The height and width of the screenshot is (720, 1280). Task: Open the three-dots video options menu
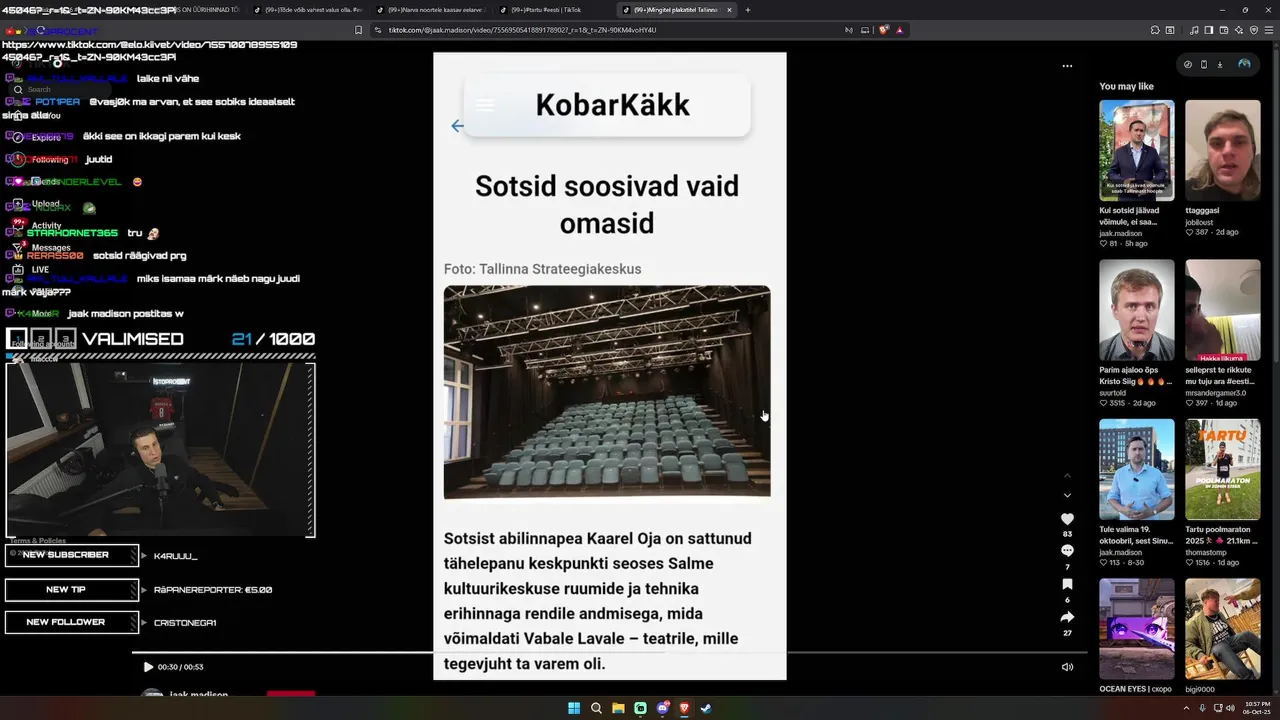coord(1067,66)
